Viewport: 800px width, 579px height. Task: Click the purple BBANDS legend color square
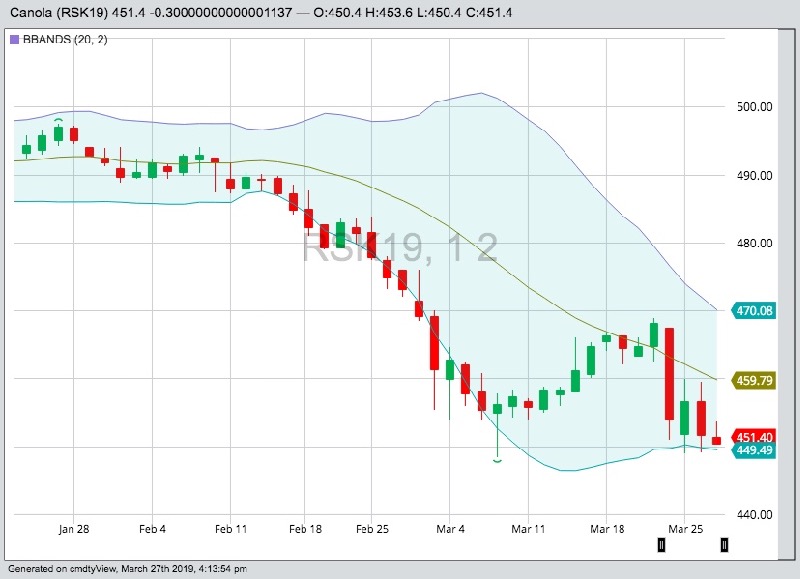(x=14, y=39)
